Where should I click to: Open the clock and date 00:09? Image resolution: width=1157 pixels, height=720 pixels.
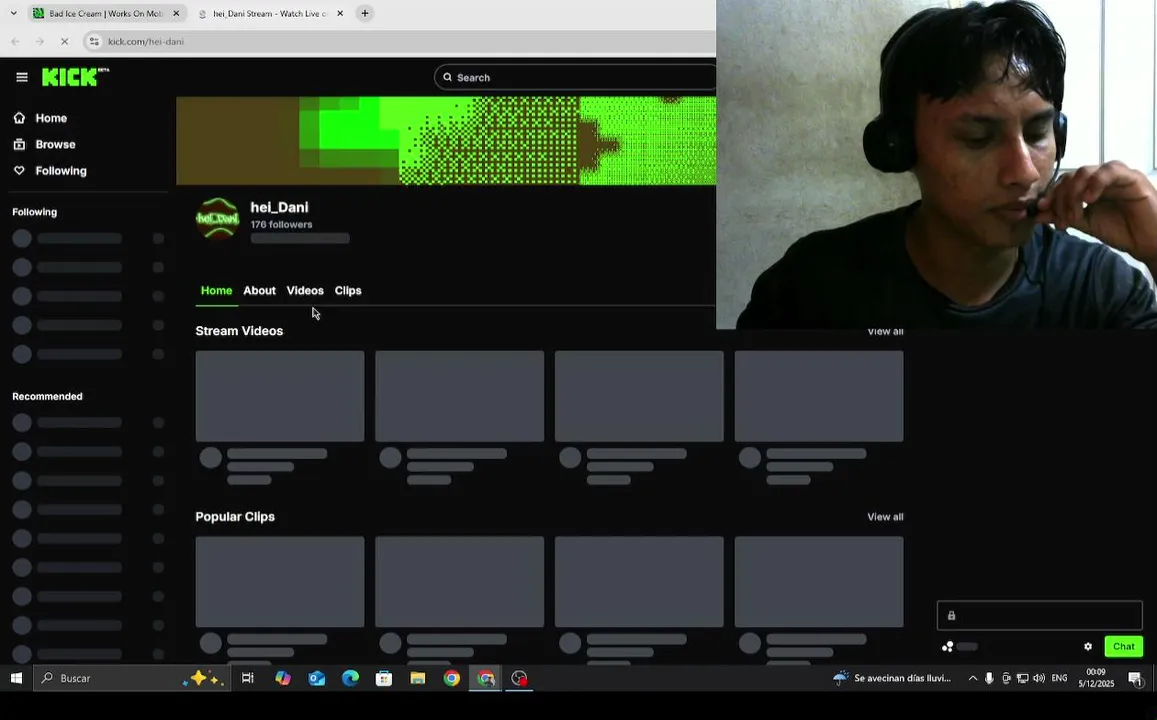pyautogui.click(x=1096, y=678)
